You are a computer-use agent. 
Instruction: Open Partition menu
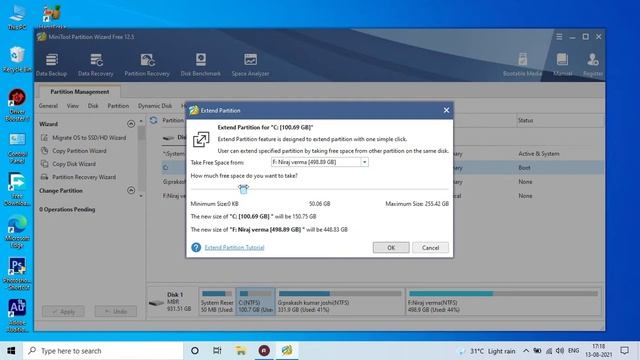(118, 106)
